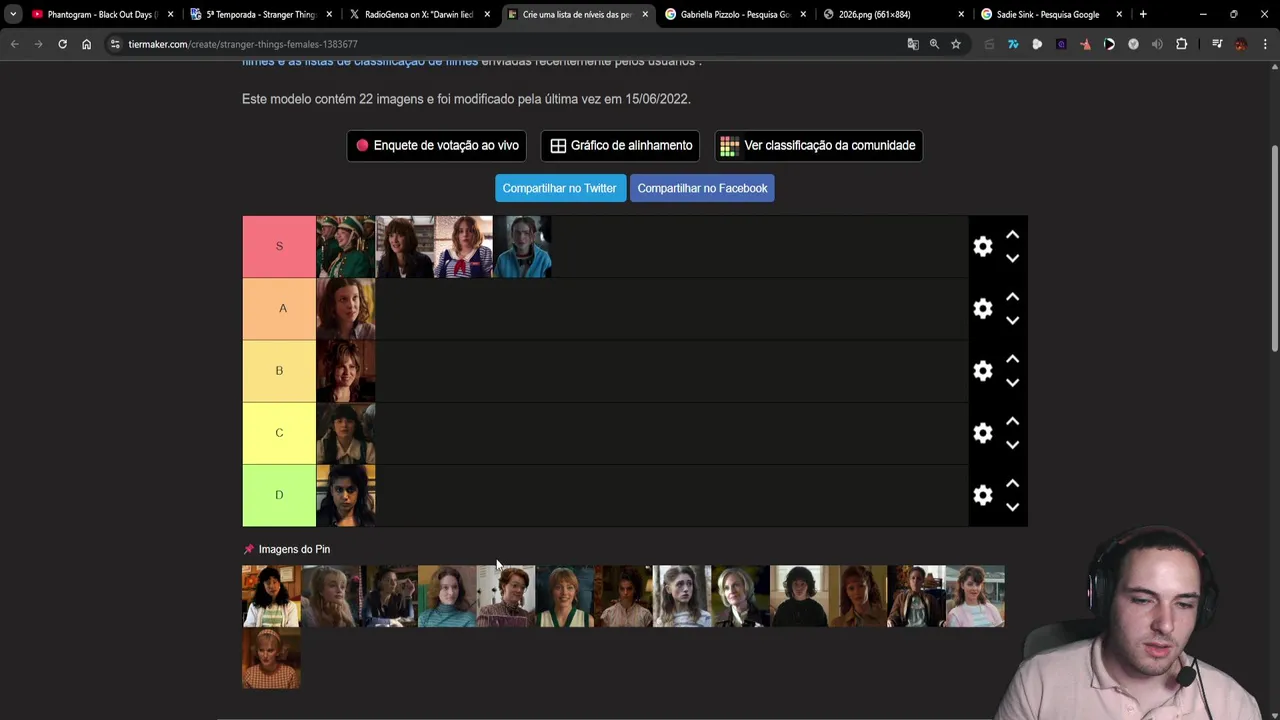This screenshot has height=720, width=1280.
Task: Move the D tier row down
Action: pyautogui.click(x=1012, y=506)
